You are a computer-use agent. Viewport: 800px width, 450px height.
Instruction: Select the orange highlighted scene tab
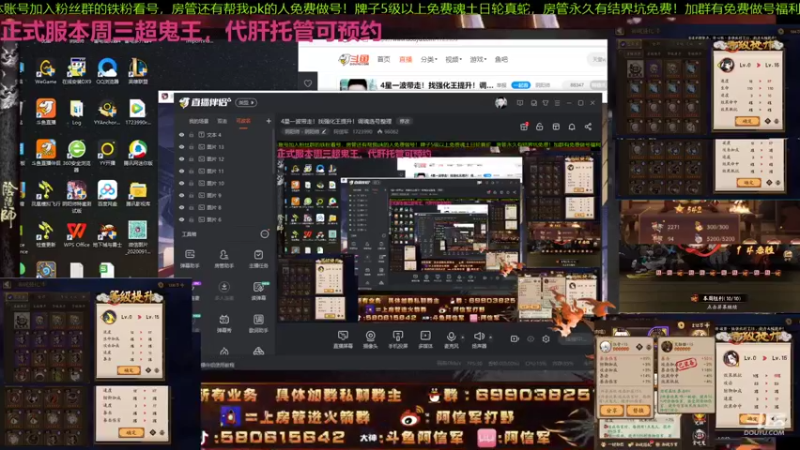click(243, 121)
